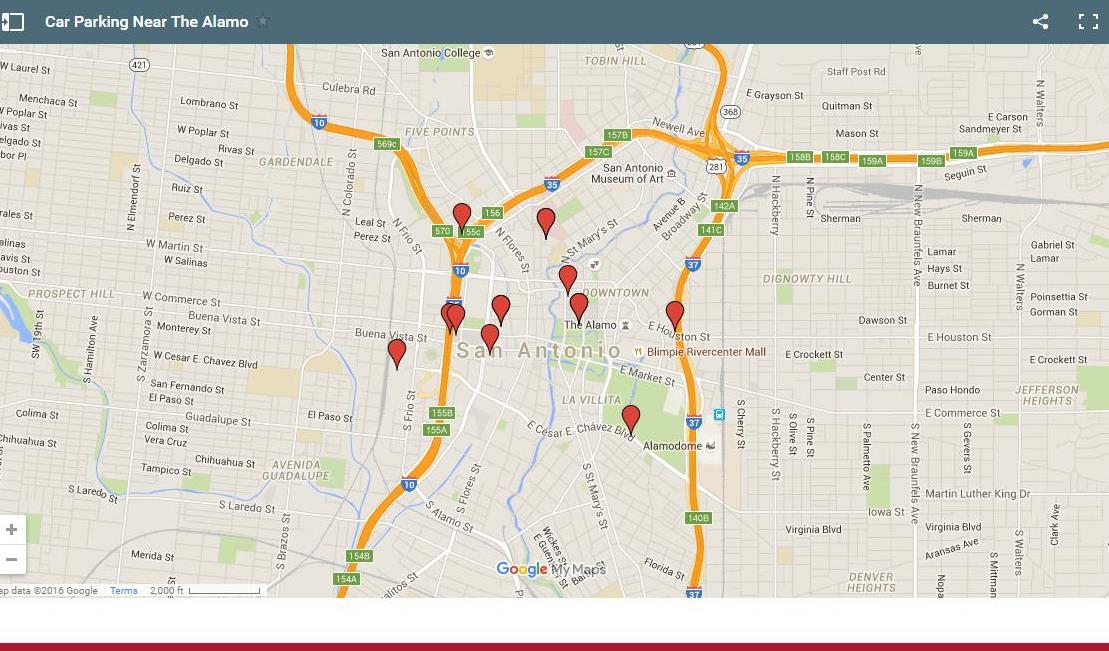Click the Martin Luther King Dr label
The image size is (1109, 651).
tap(977, 494)
